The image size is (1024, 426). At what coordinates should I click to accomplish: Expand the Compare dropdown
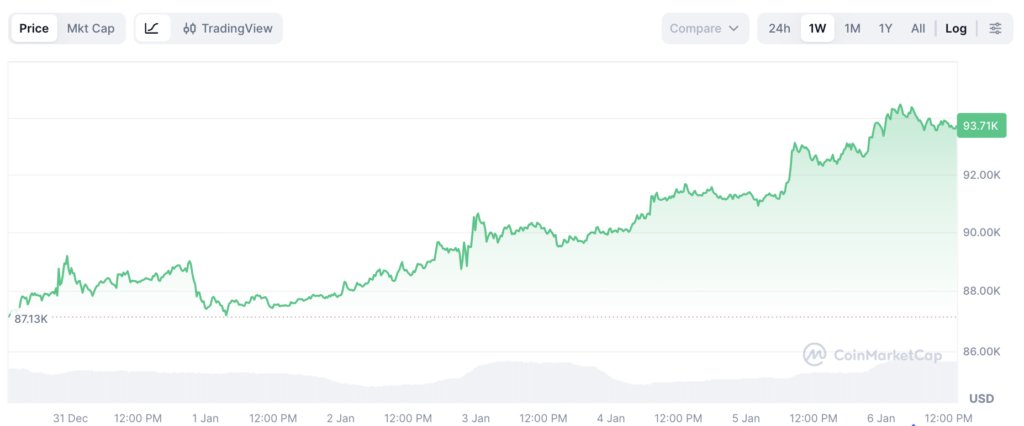click(704, 28)
